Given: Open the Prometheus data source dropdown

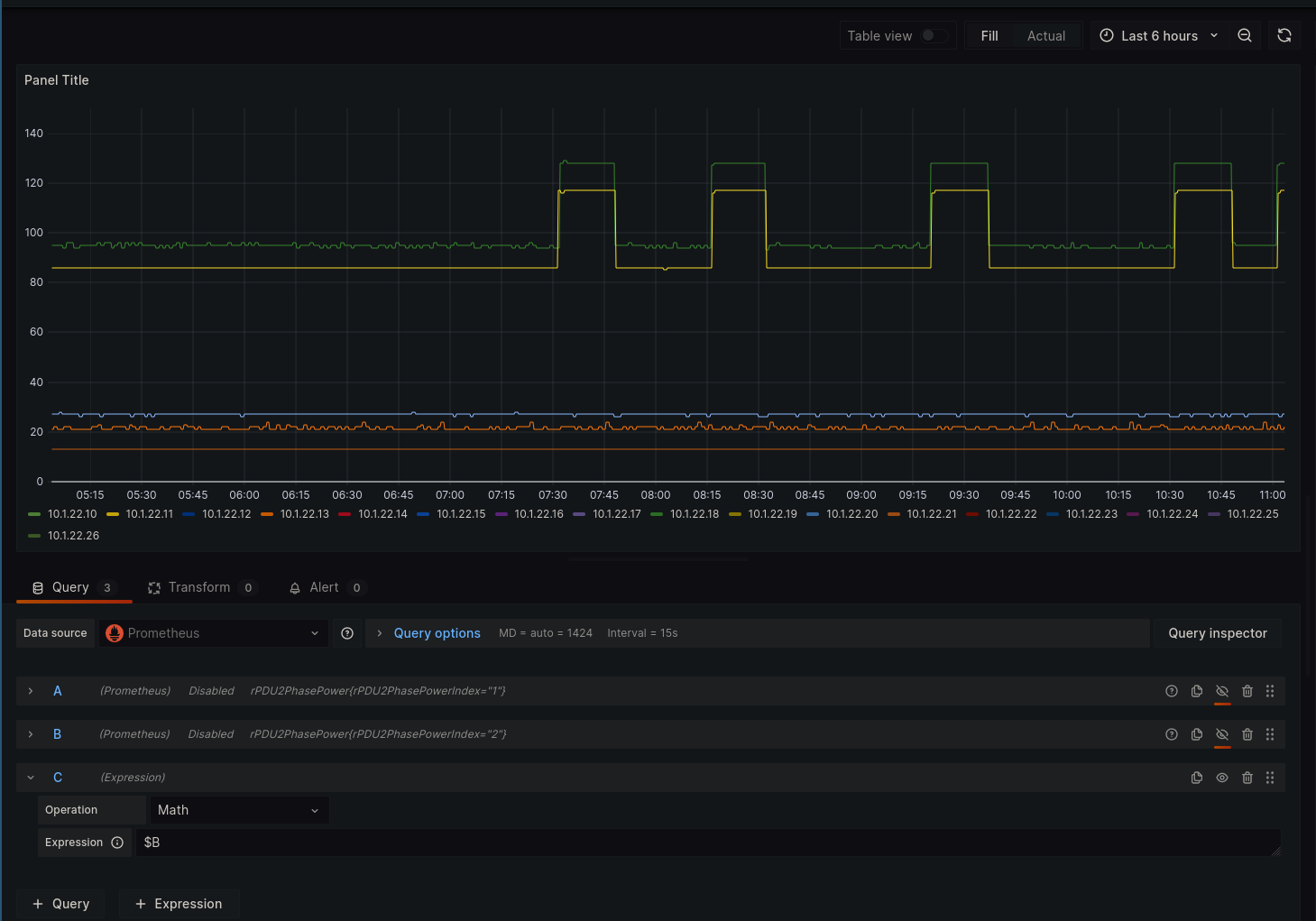Looking at the screenshot, I should click(x=213, y=633).
